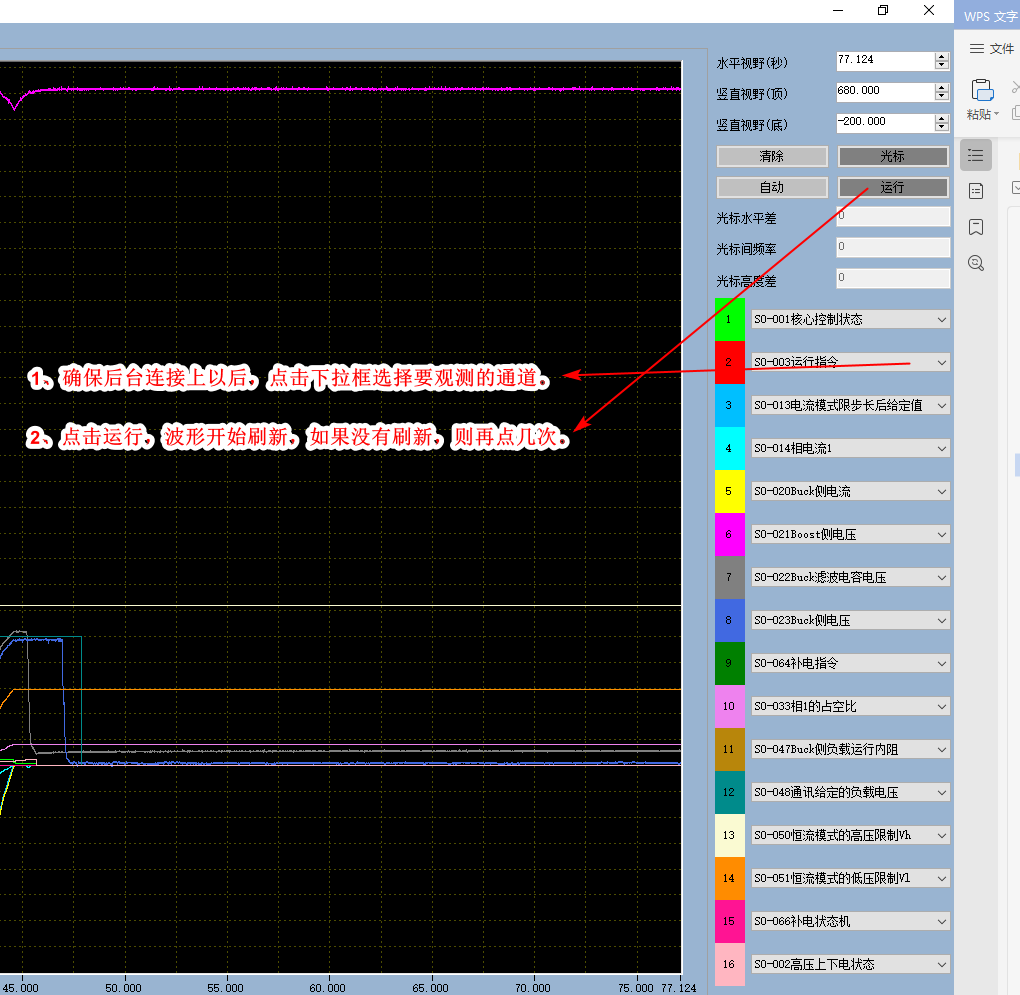Click the yellow channel 5 color swatch
Screen dimensions: 1020x995
click(x=729, y=491)
